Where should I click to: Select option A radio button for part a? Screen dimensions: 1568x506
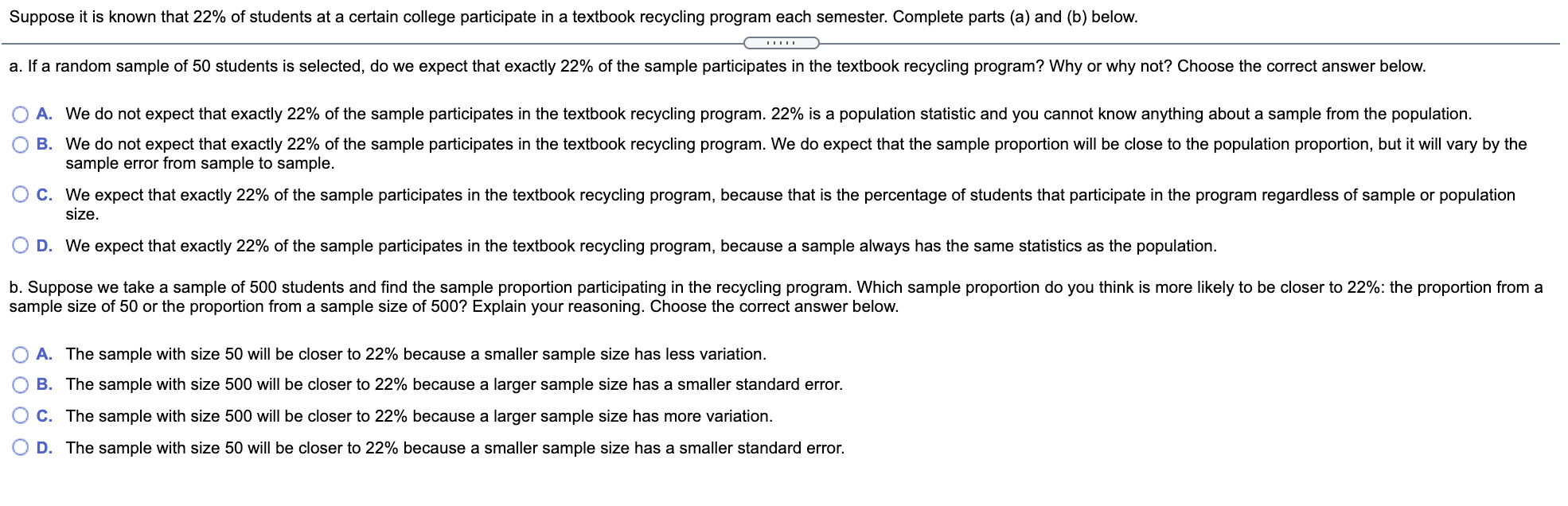coord(21,115)
